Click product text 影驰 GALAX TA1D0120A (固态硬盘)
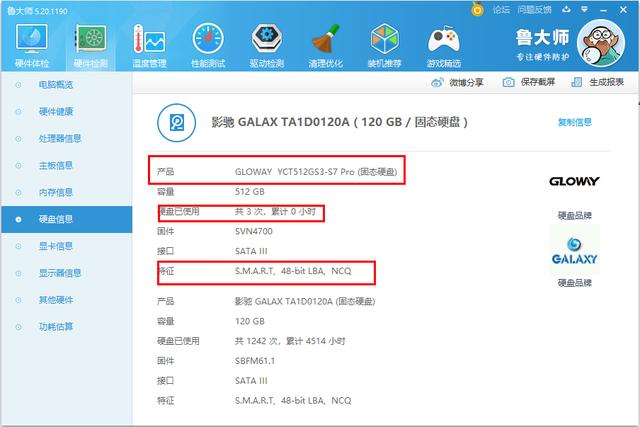The height and width of the screenshot is (427, 640). coord(305,302)
